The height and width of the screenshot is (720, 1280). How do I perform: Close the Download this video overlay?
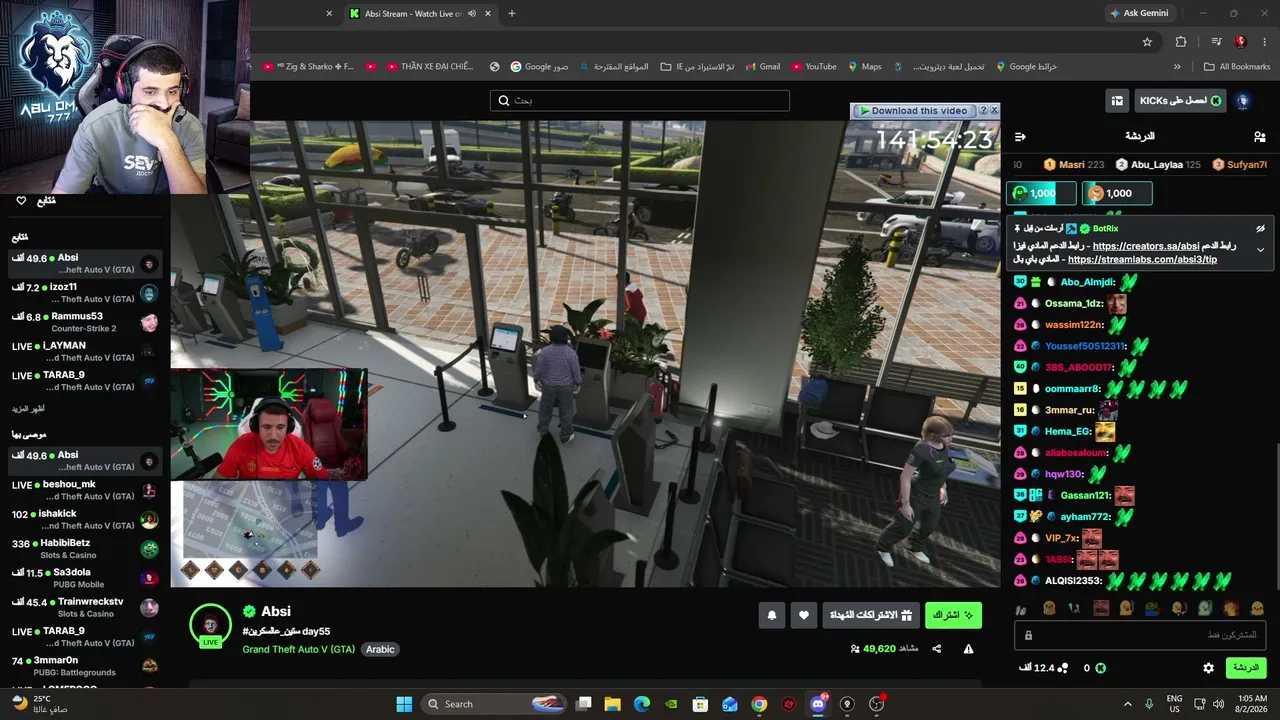993,111
